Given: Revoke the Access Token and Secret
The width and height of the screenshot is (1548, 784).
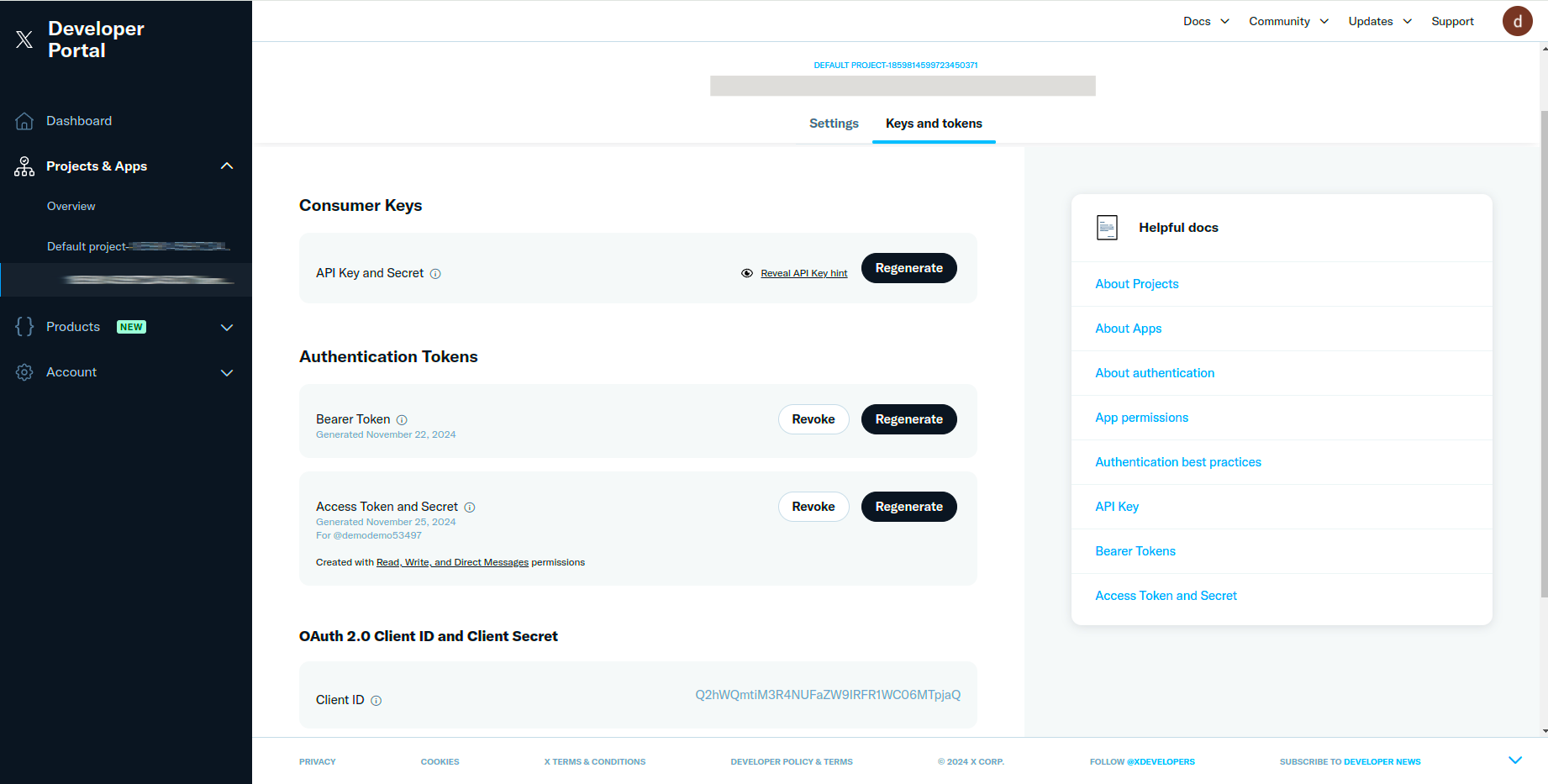Looking at the screenshot, I should pos(813,507).
